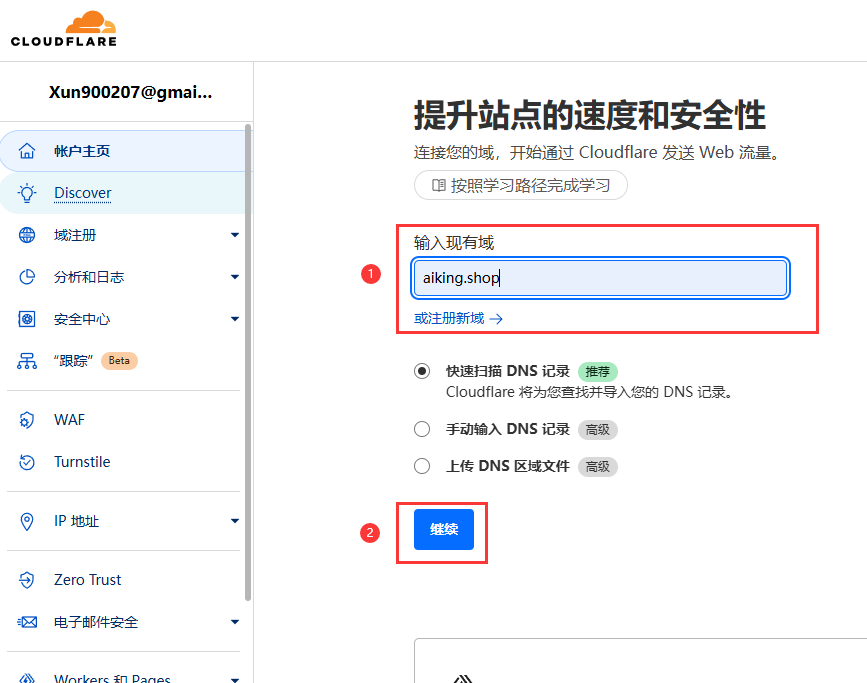Click the 输入现有域 domain input field
867x683 pixels.
tap(600, 278)
